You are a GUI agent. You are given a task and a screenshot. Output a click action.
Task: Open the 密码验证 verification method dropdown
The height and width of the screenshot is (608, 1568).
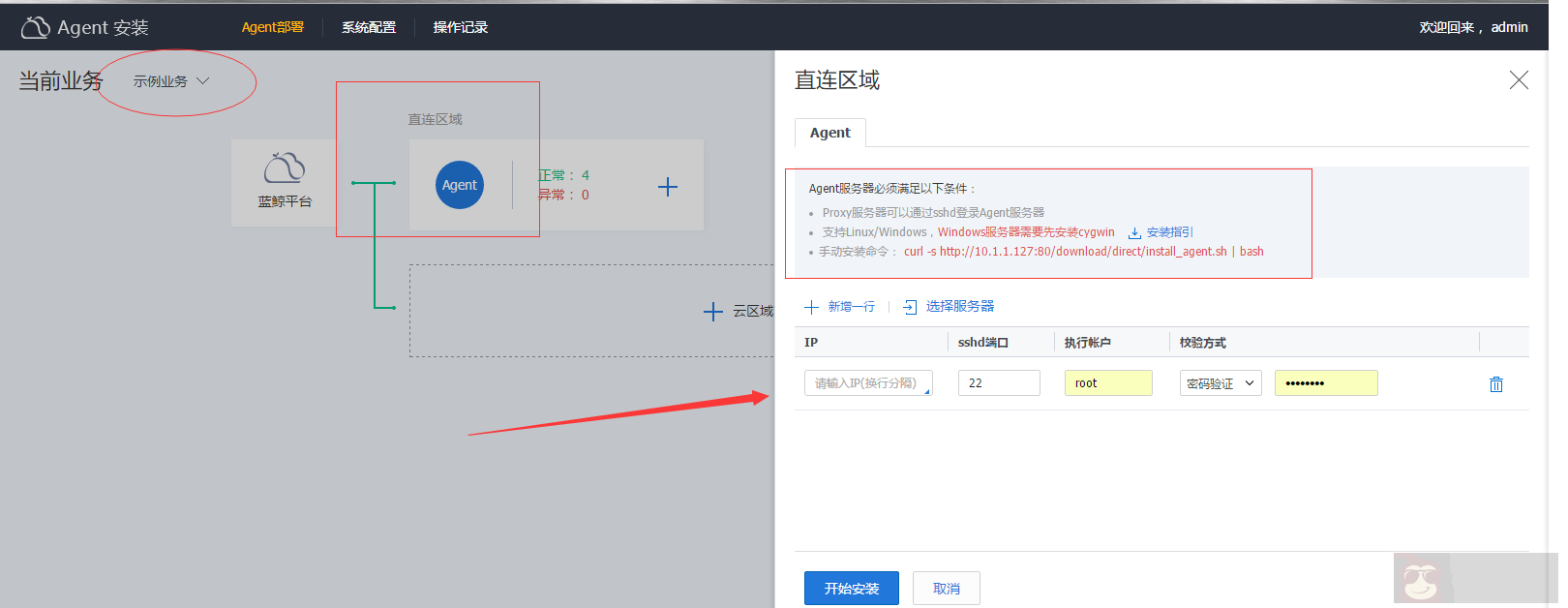pos(1221,383)
